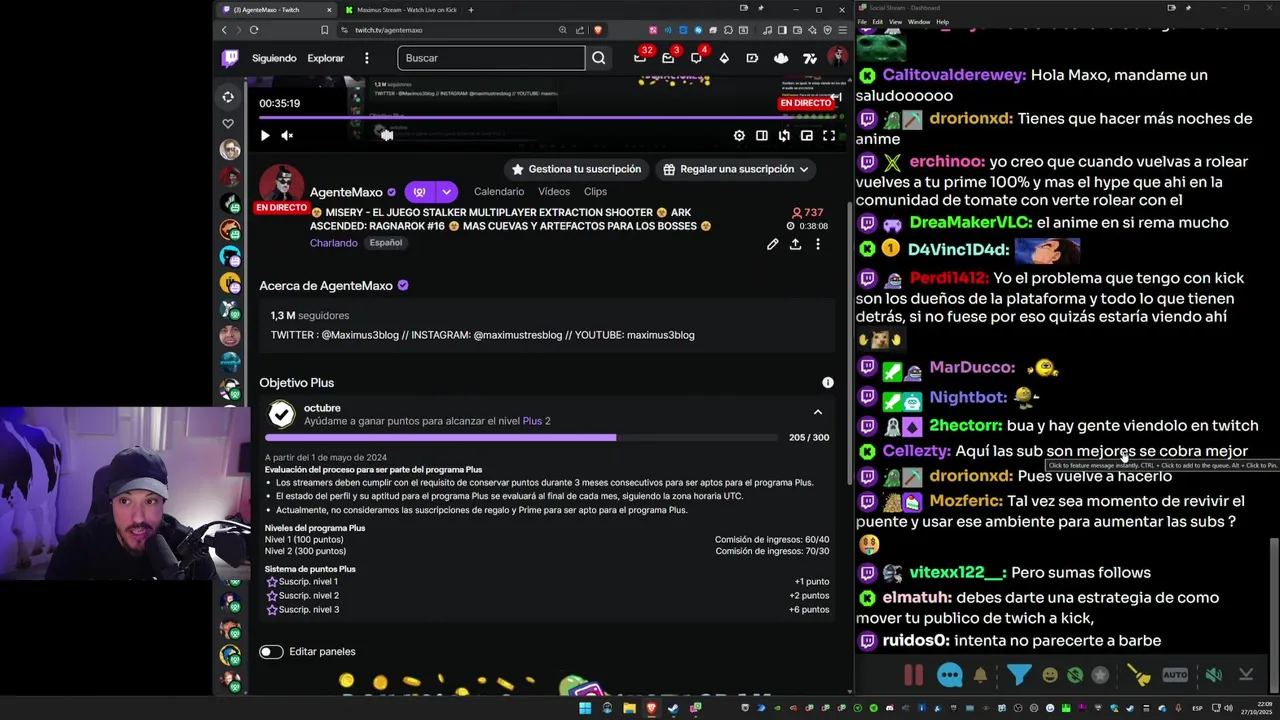The height and width of the screenshot is (720, 1280).
Task: Open Edit menu in Social Stream
Action: point(877,21)
